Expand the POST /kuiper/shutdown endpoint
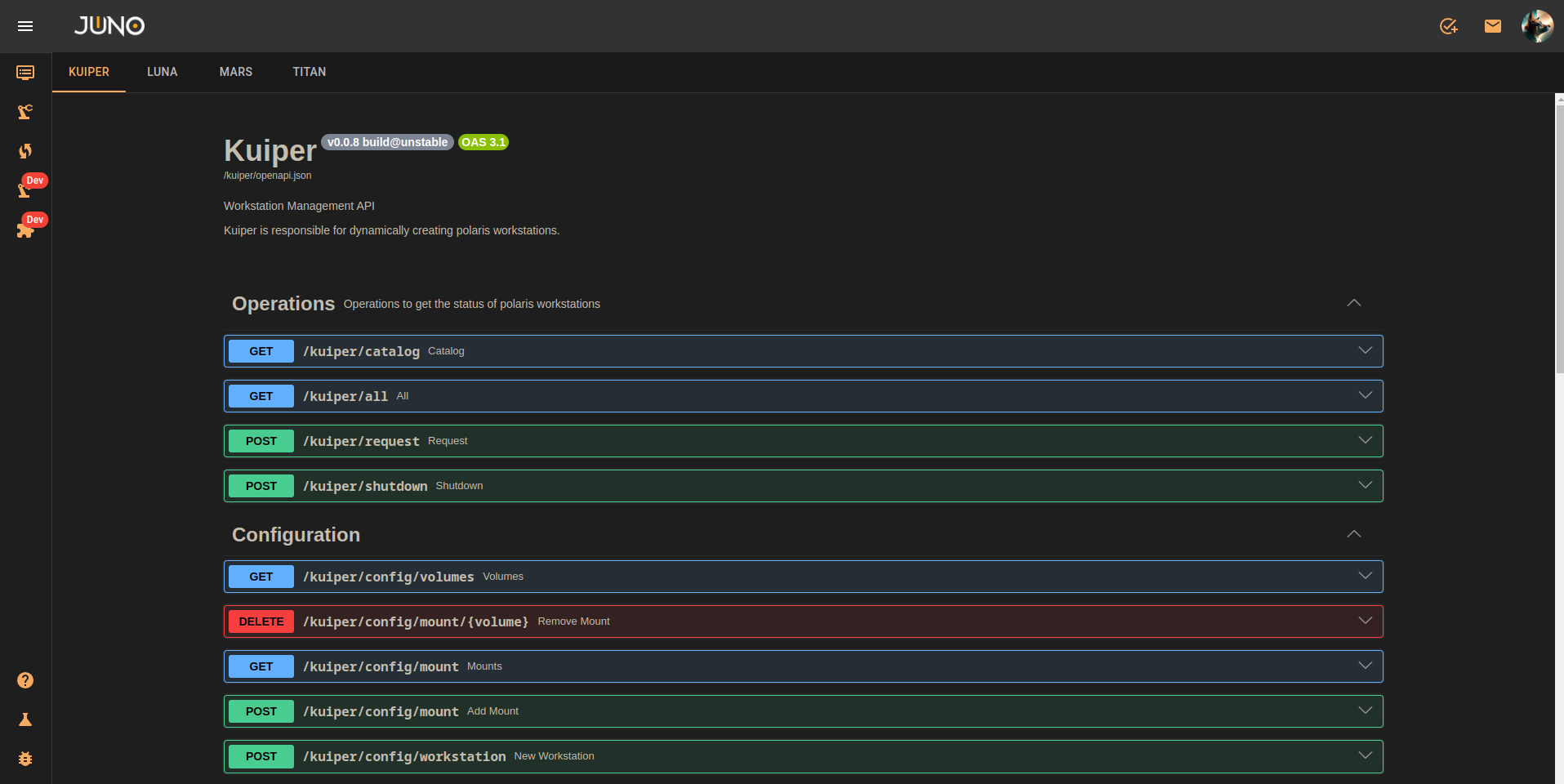The image size is (1564, 784). pyautogui.click(x=1364, y=486)
